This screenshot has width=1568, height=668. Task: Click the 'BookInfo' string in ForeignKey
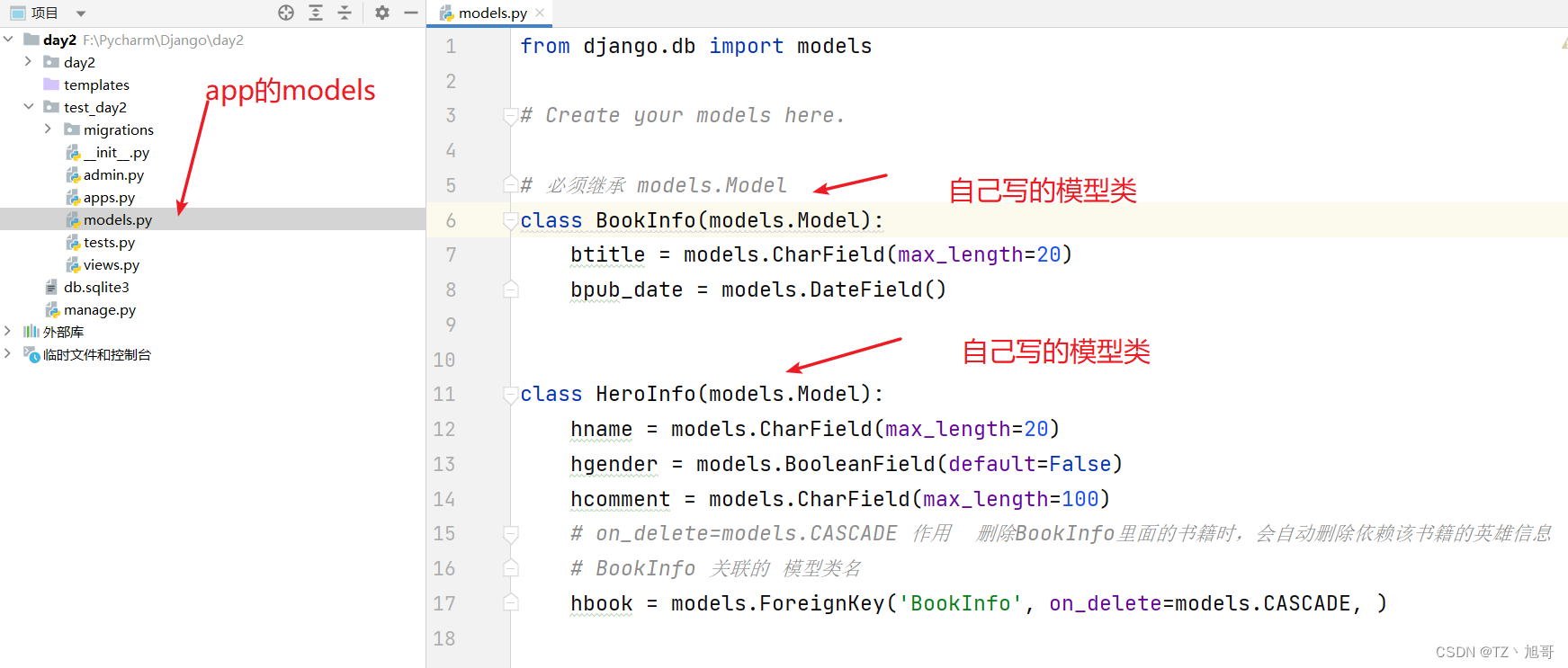tap(961, 603)
